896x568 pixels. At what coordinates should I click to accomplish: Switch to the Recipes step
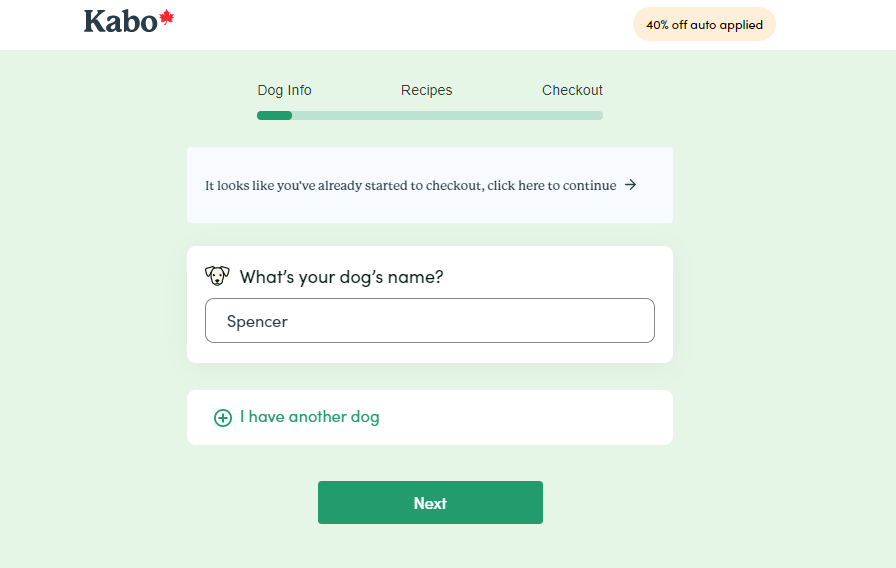click(426, 90)
